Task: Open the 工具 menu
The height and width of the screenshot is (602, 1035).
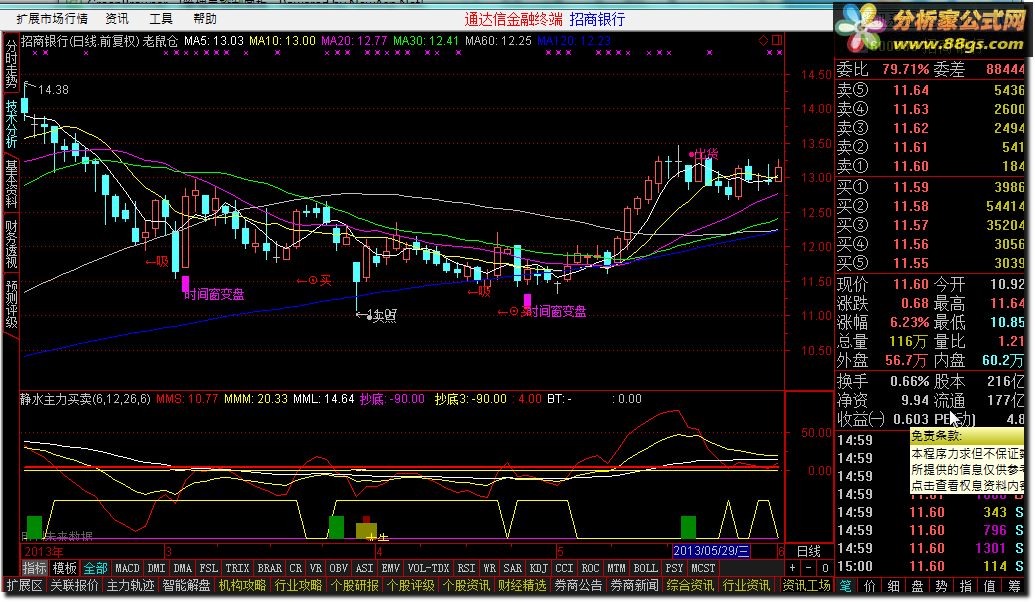Action: click(x=160, y=18)
